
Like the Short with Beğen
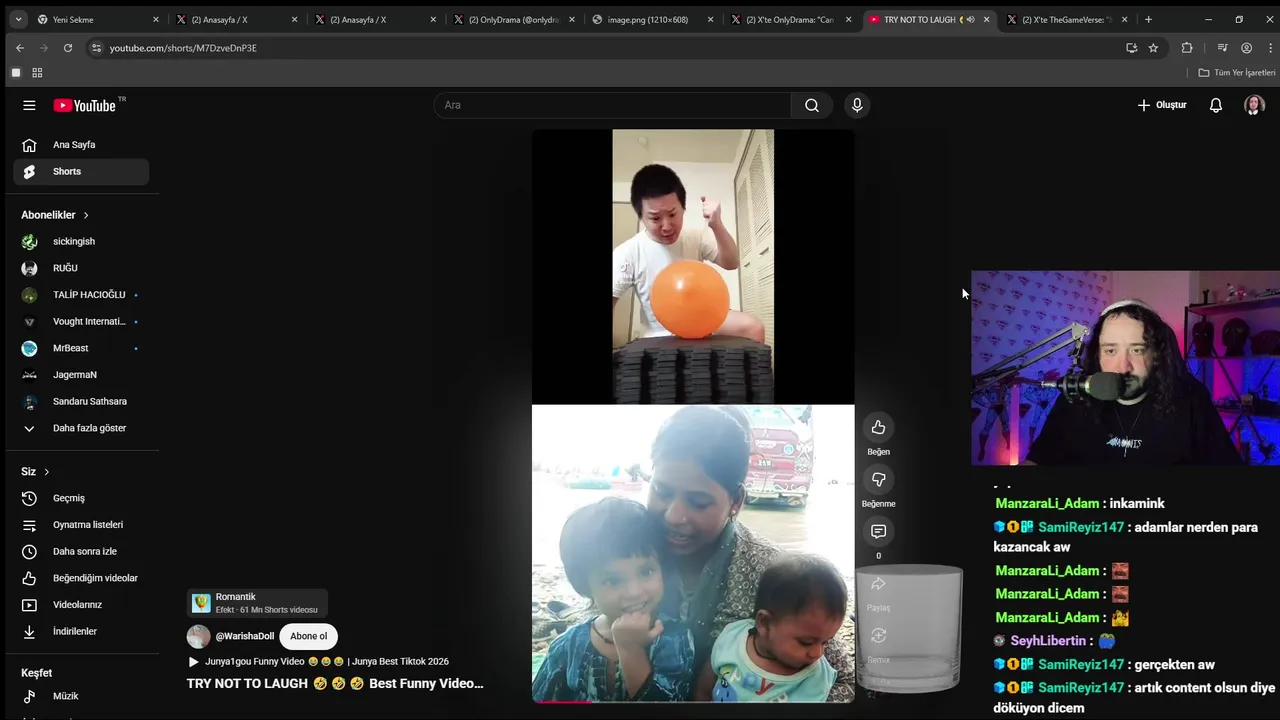[878, 428]
